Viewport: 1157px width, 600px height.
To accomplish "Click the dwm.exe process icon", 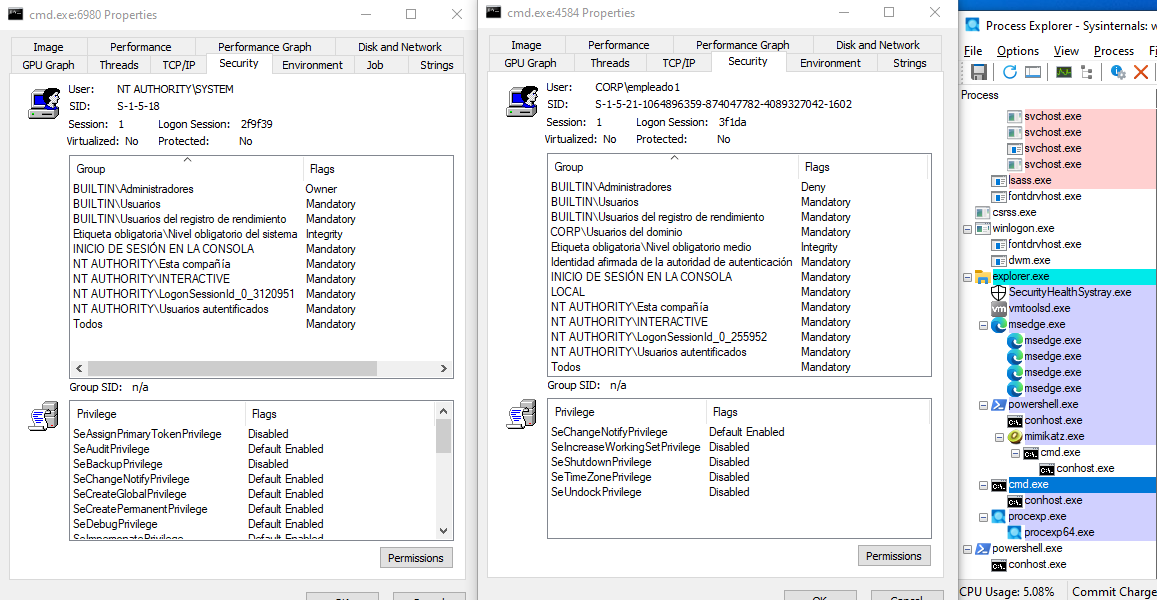I will pyautogui.click(x=998, y=261).
